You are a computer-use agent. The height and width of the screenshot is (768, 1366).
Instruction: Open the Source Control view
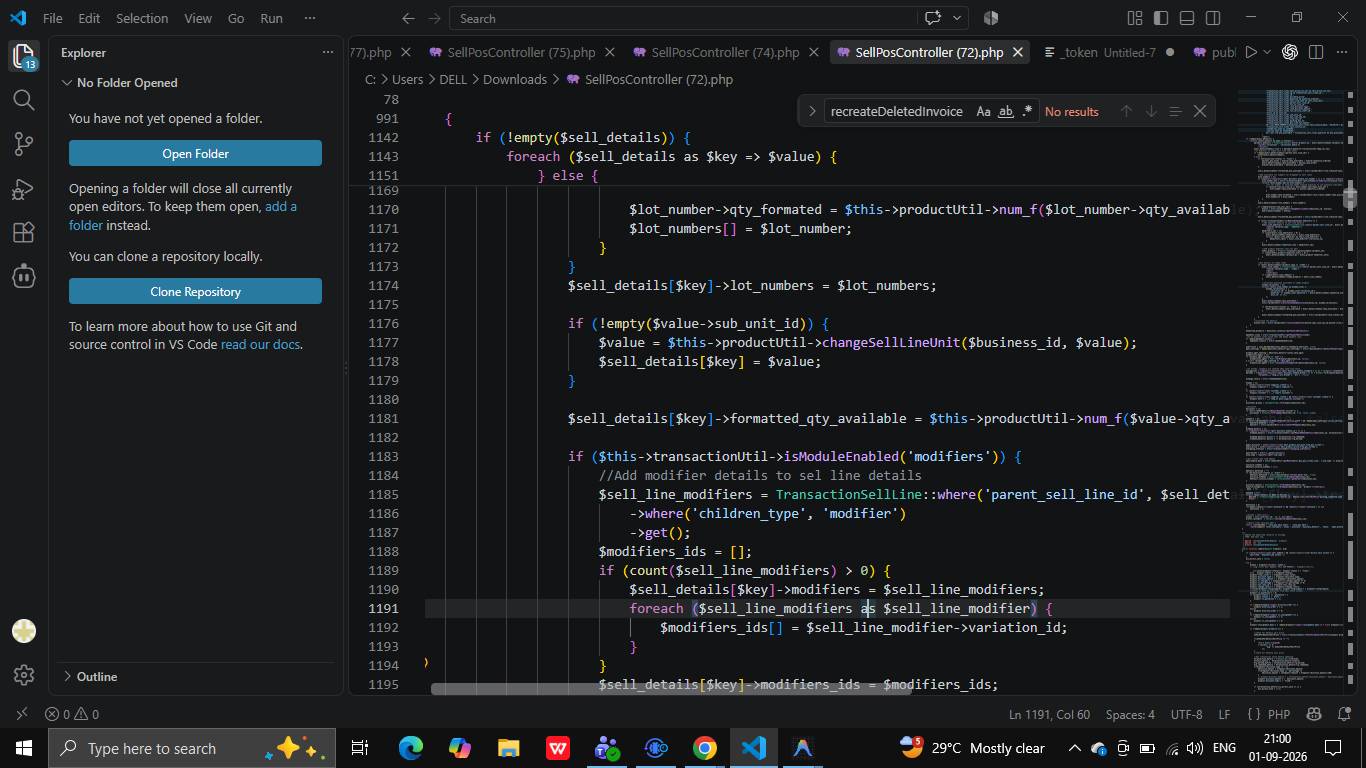24,144
